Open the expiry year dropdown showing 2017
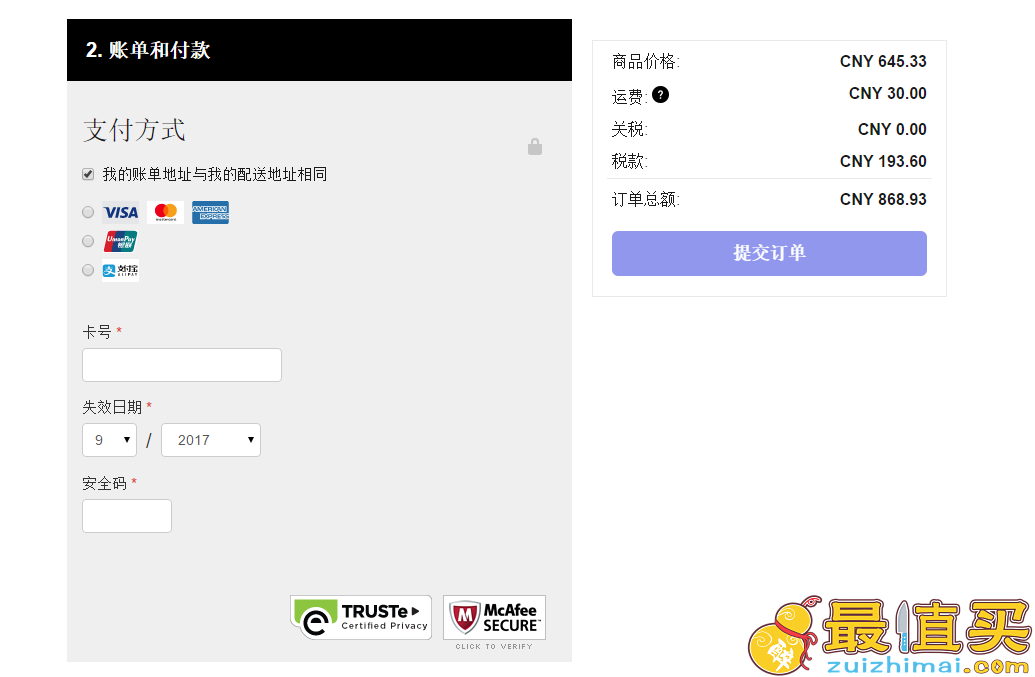1035x677 pixels. coord(211,440)
